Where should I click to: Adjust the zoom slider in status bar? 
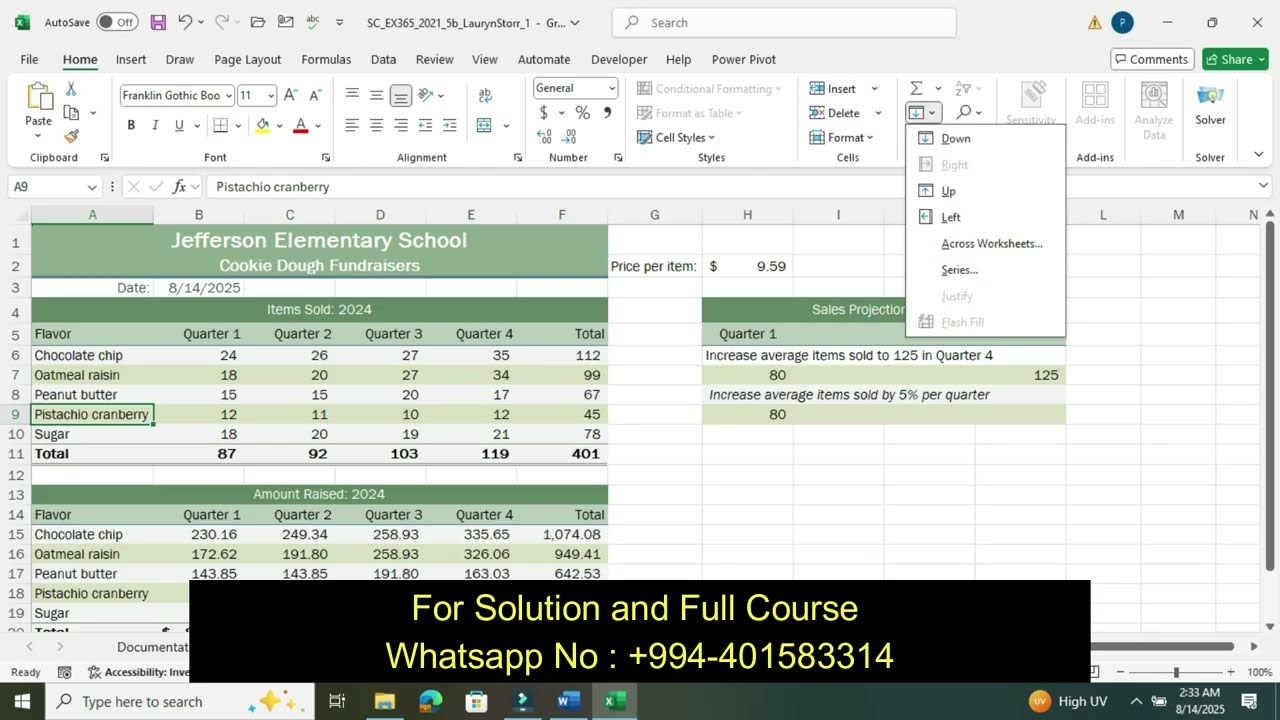[x=1176, y=673]
